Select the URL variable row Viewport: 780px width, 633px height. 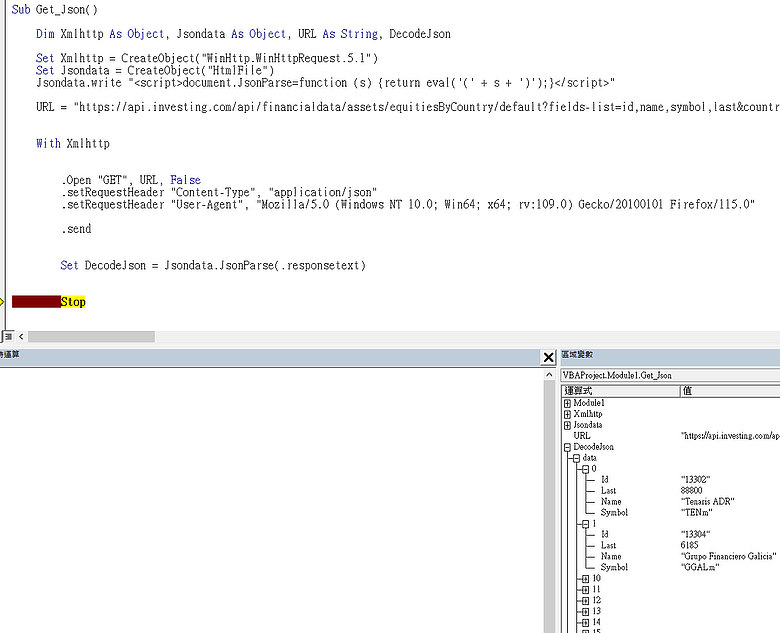tap(672, 436)
